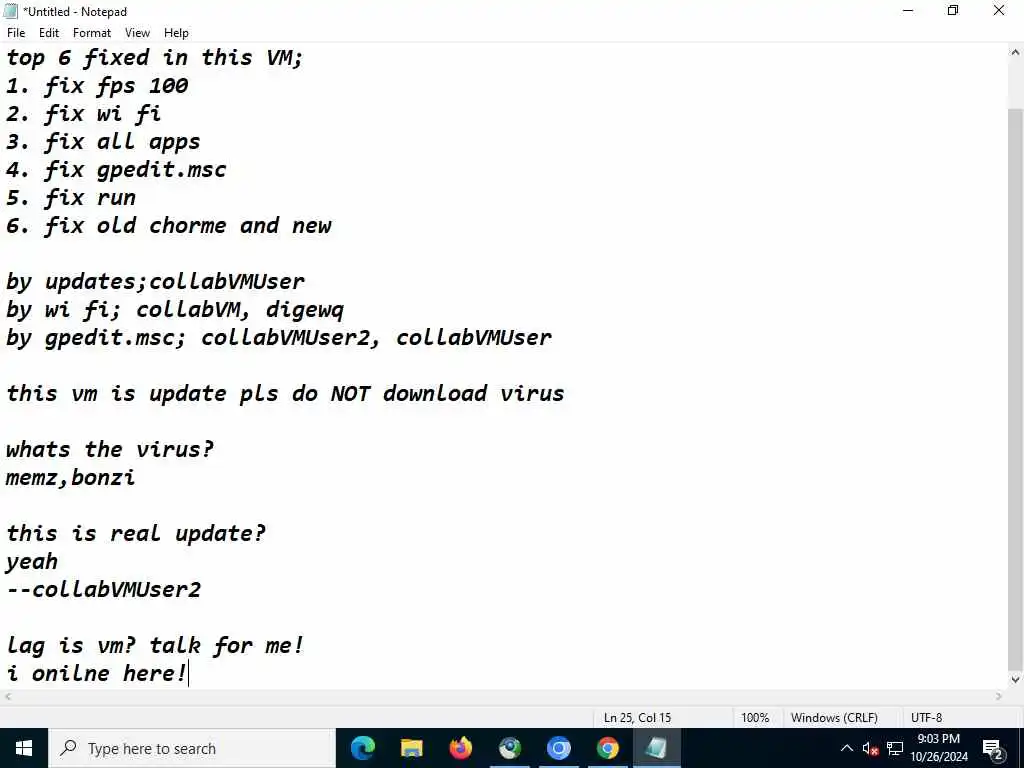The height and width of the screenshot is (768, 1024).
Task: Click the Windows Start button
Action: point(24,748)
